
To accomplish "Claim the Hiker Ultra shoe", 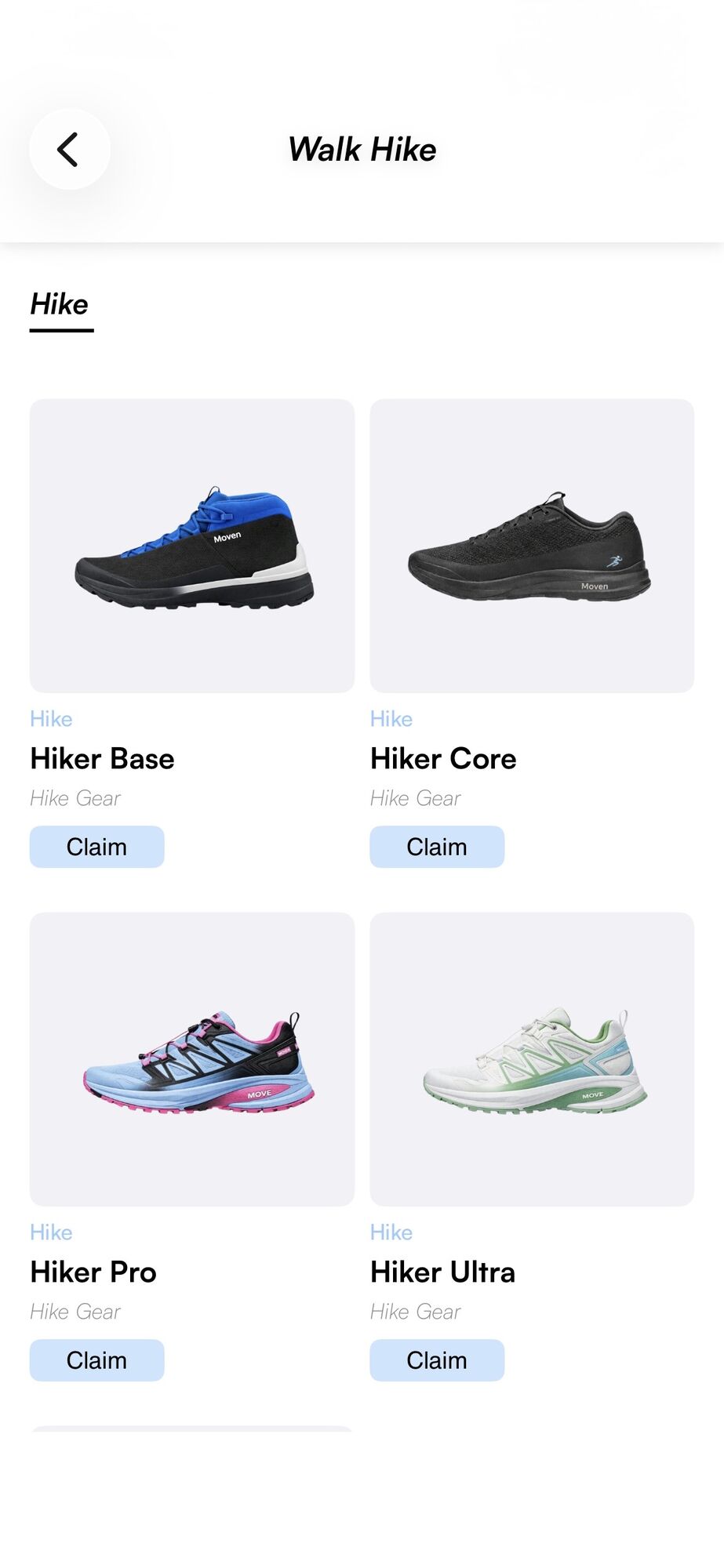I will point(437,1360).
